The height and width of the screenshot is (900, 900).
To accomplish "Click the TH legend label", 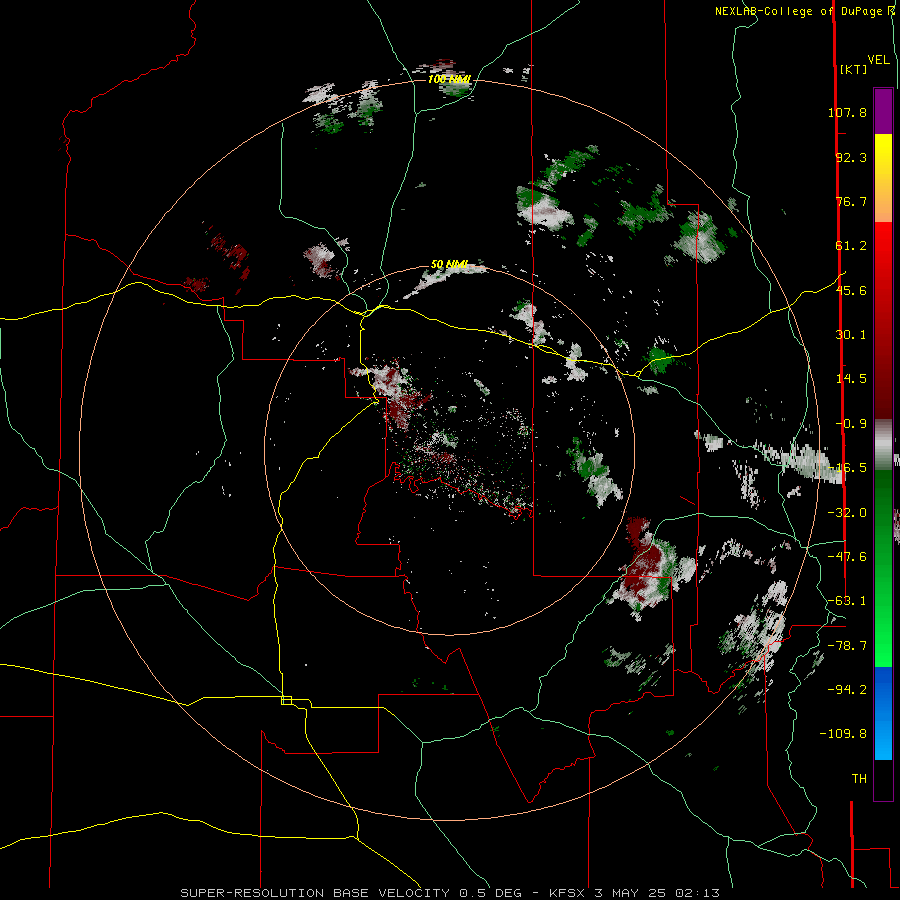I will 859,779.
